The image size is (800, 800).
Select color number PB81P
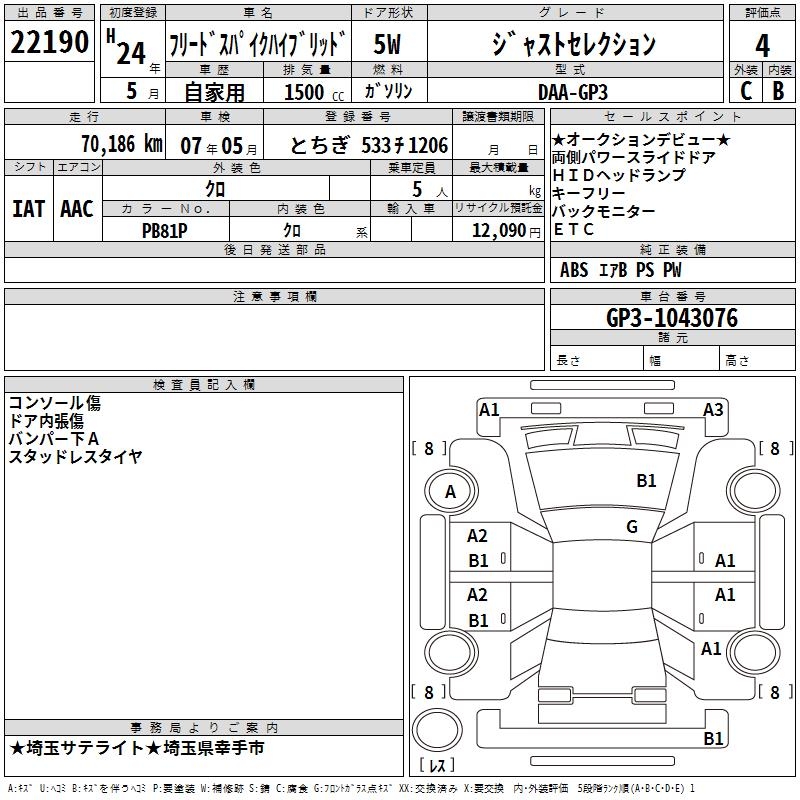coord(164,231)
